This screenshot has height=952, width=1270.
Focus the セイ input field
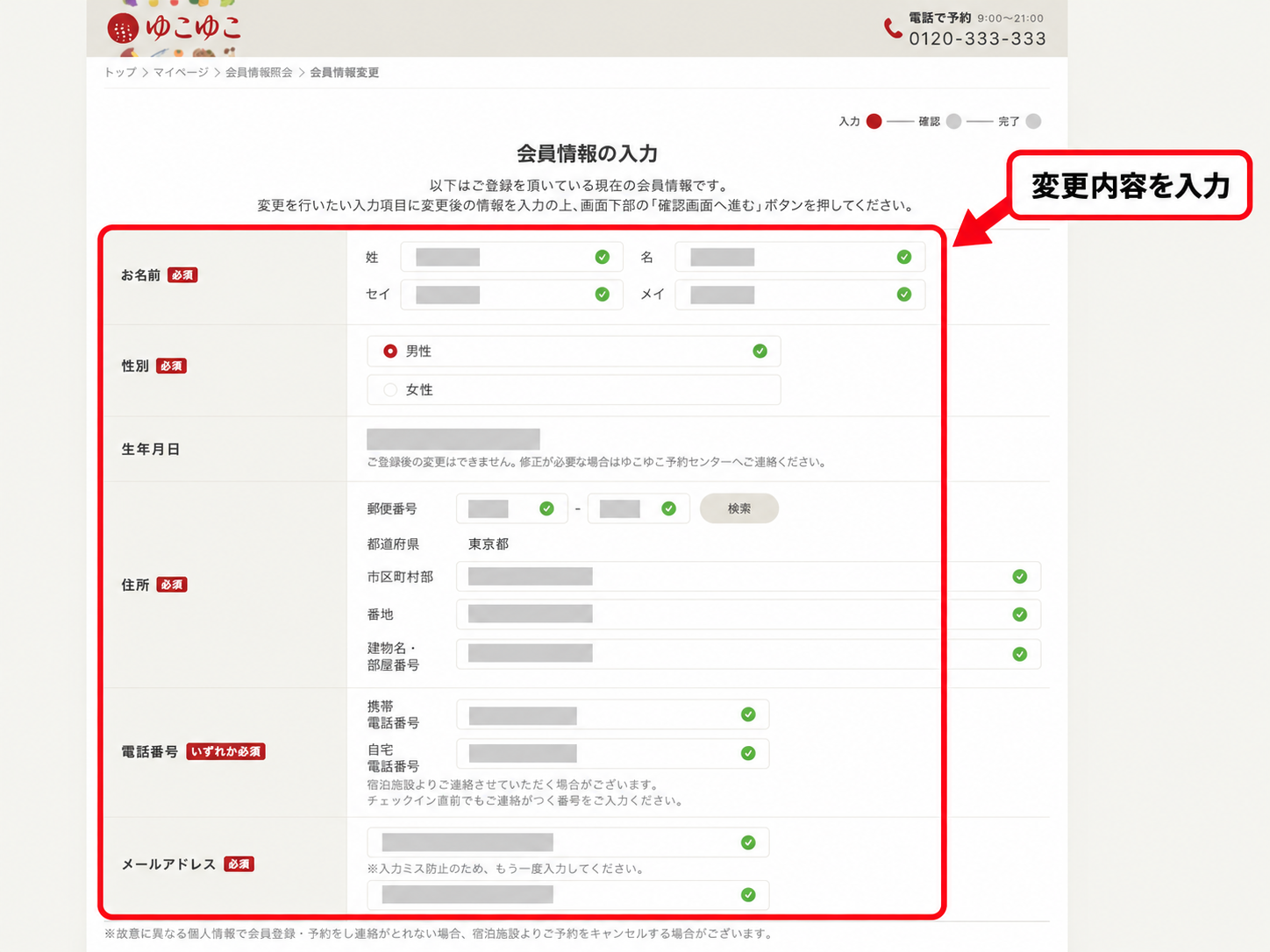coord(511,295)
